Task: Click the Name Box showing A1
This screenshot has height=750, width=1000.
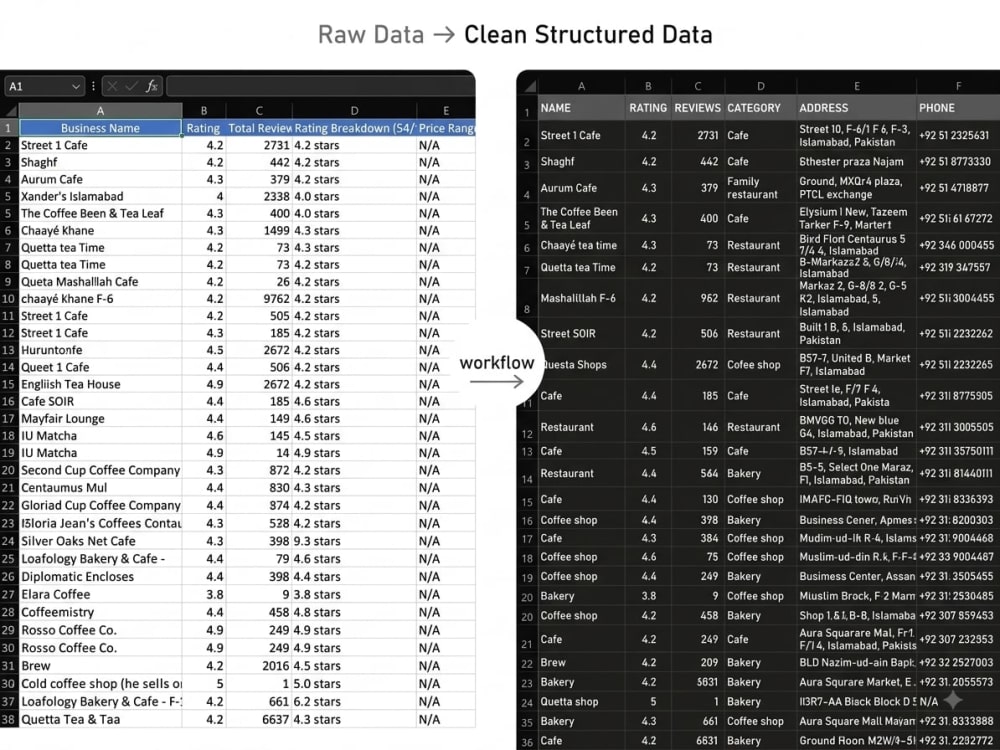Action: [43, 86]
